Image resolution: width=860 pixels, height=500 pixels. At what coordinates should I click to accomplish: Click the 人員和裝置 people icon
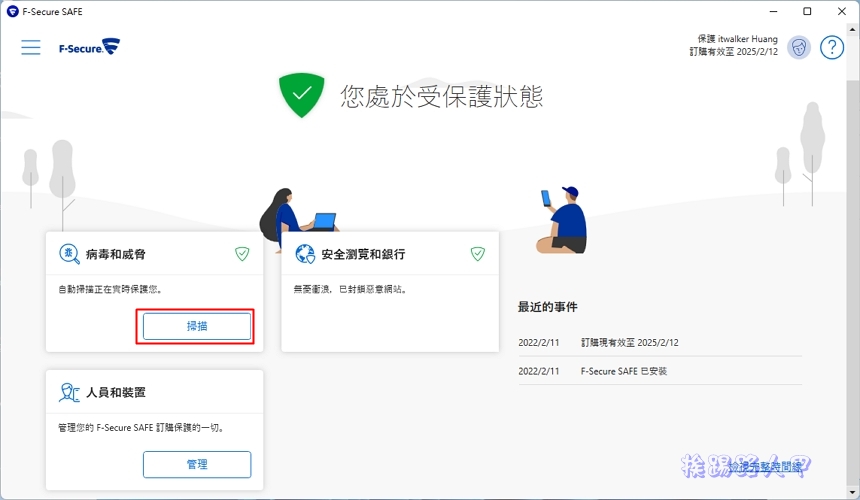click(x=69, y=393)
